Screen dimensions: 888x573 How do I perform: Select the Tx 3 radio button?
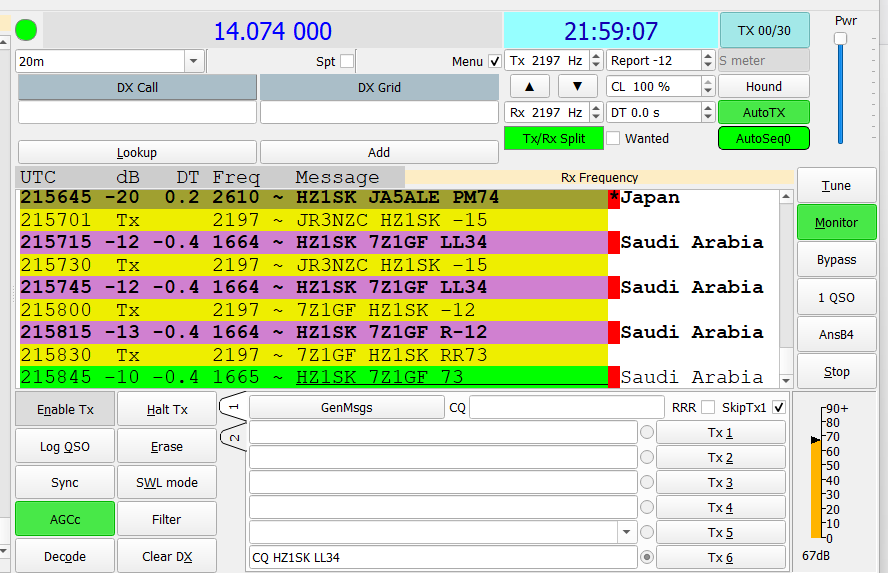647,482
